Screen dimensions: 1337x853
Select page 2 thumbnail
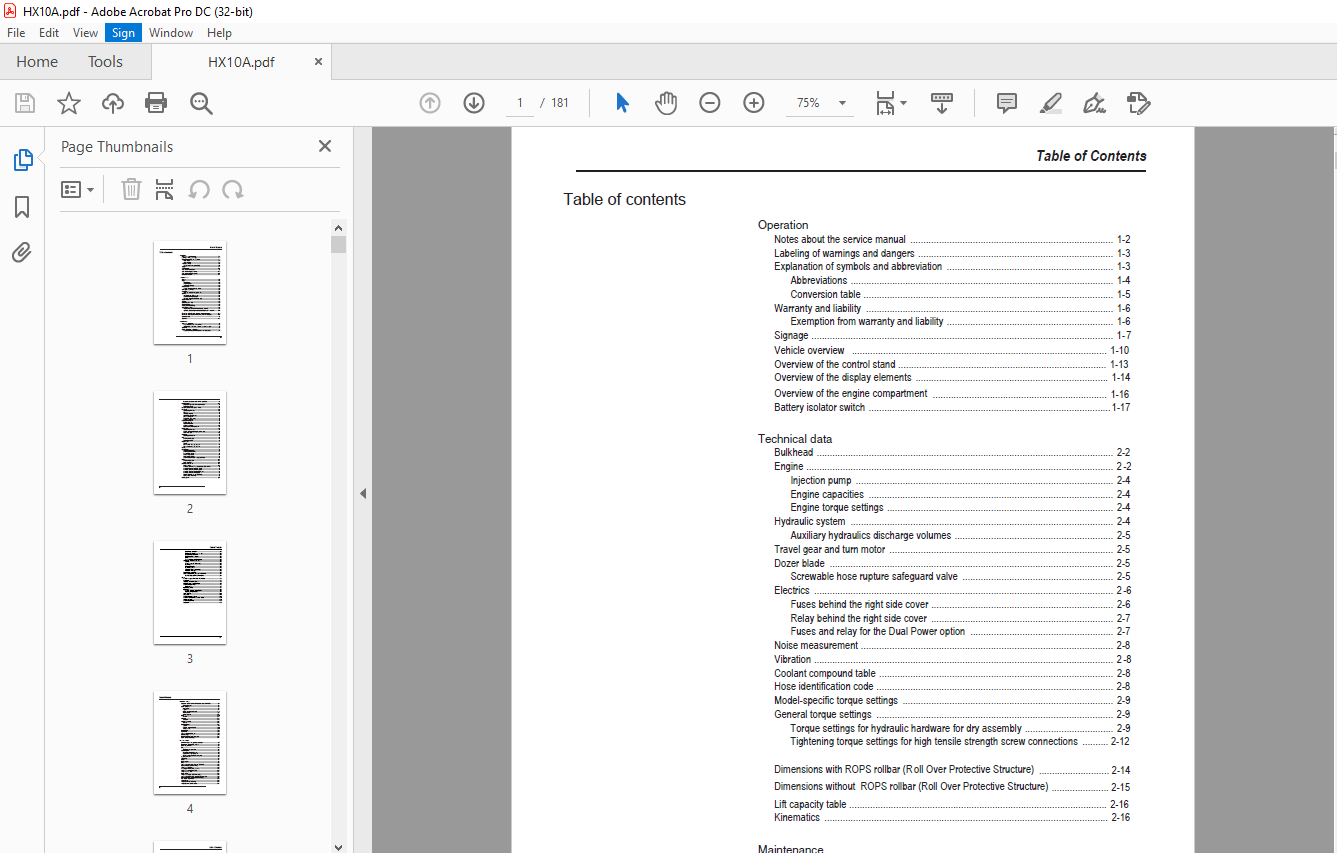point(190,442)
